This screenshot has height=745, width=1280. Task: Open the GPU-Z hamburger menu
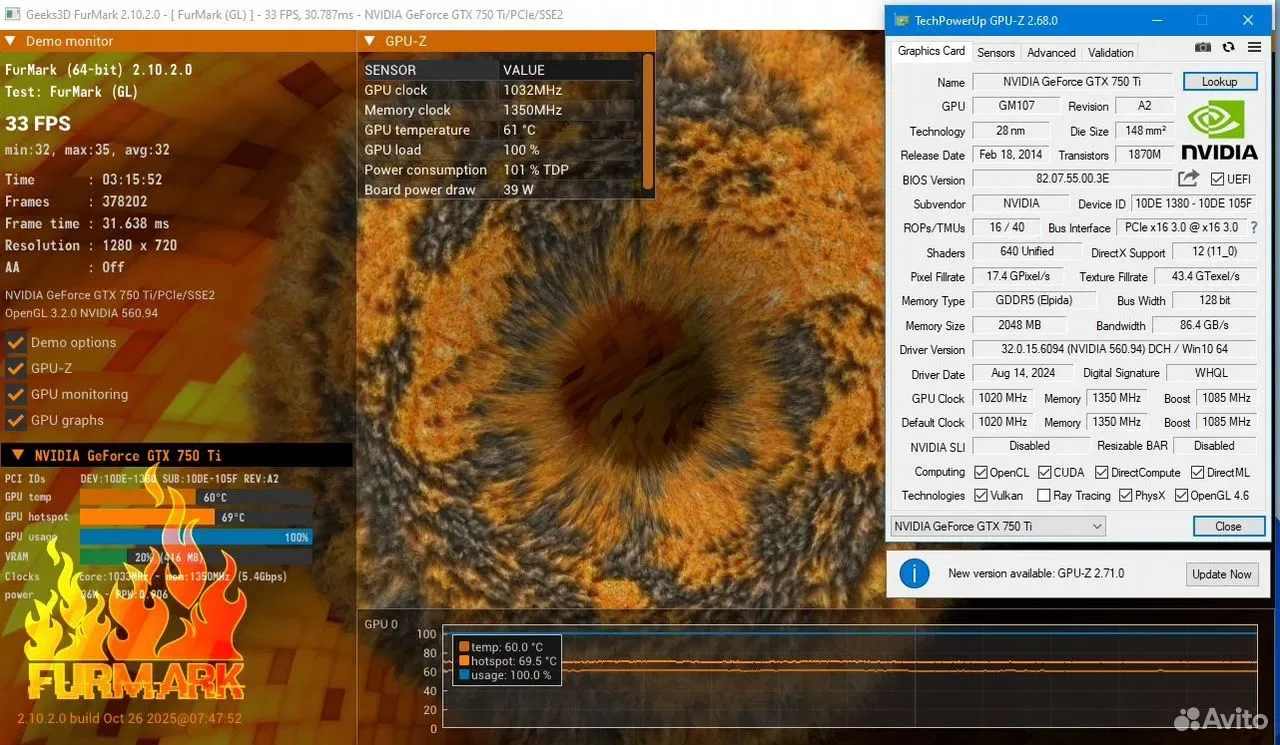[1254, 47]
